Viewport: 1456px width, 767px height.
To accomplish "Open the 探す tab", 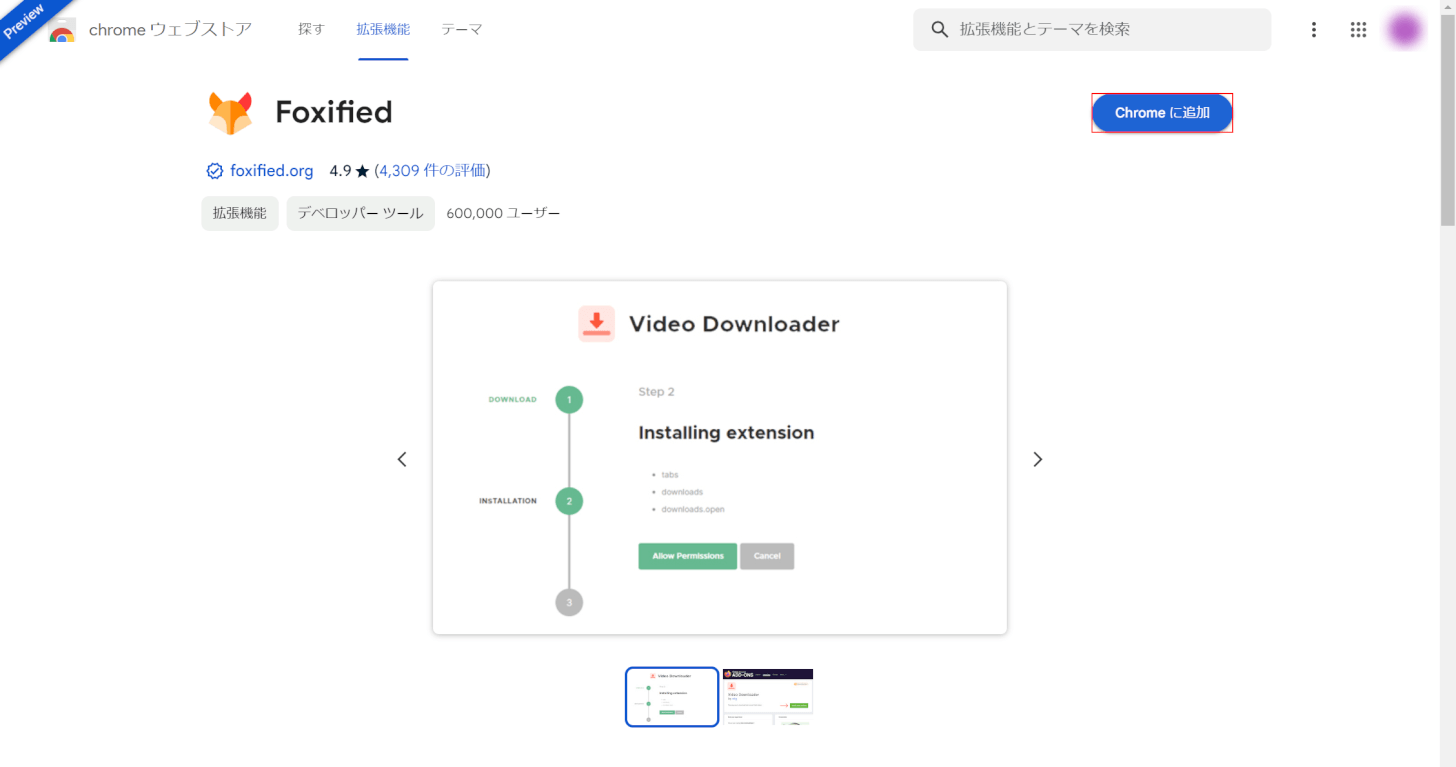I will (311, 30).
